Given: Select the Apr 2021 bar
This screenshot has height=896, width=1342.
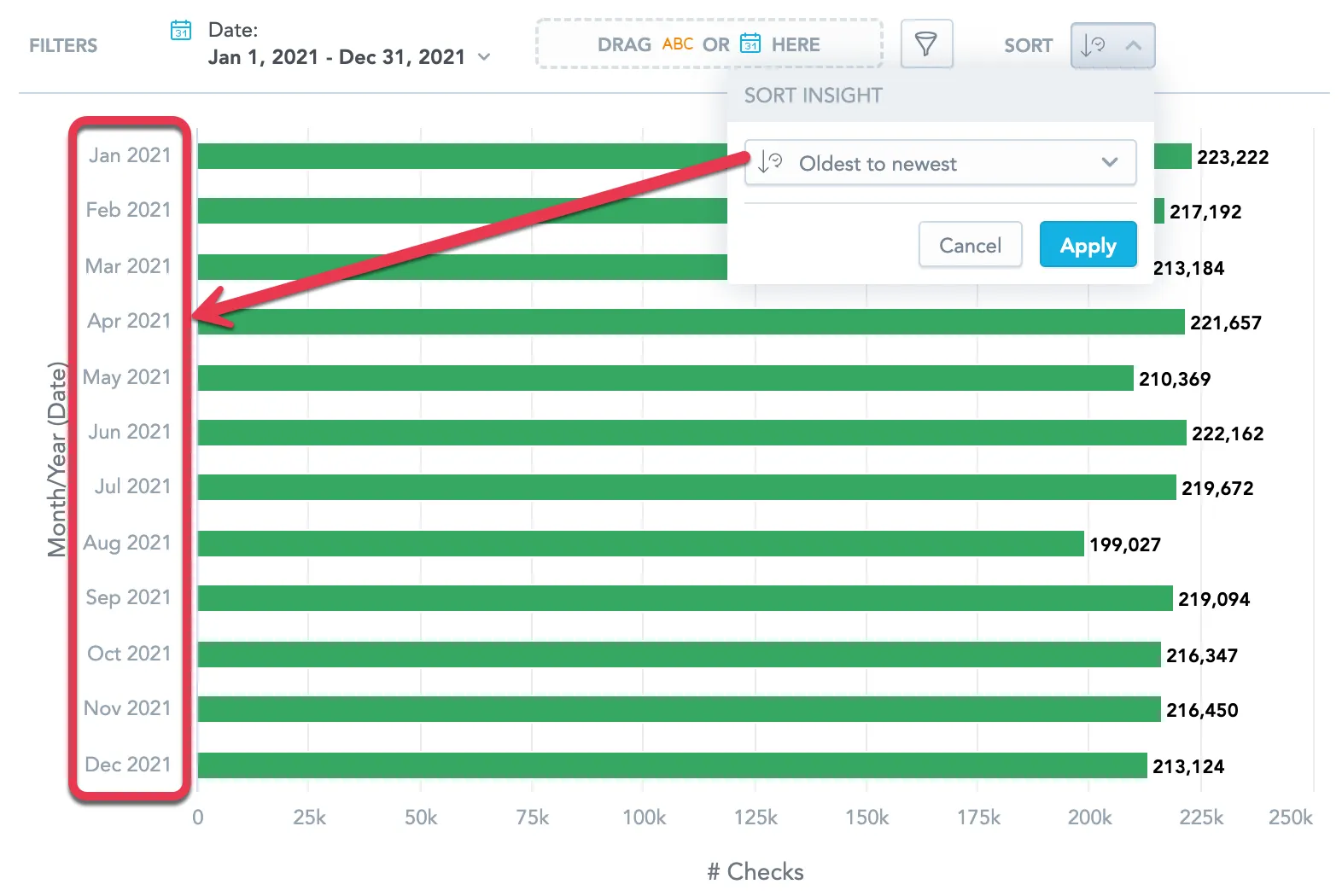Looking at the screenshot, I should pos(690,322).
